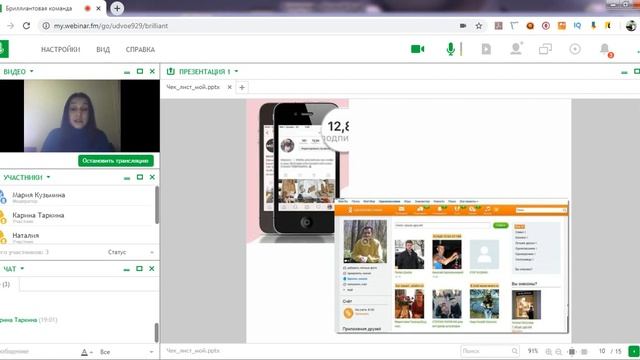
Task: Open the browser profile avatar
Action: [x=631, y=26]
